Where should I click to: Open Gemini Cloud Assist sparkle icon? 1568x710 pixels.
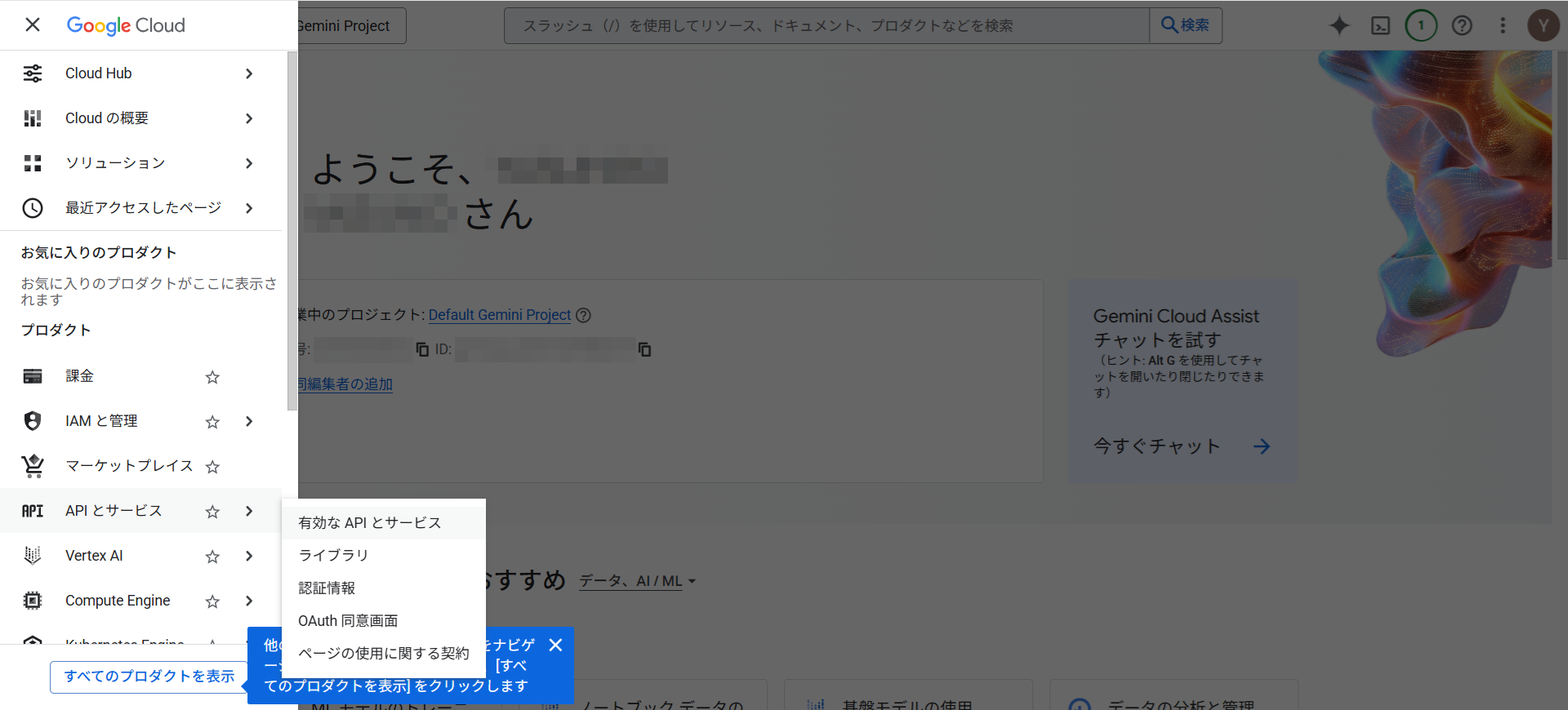(1339, 26)
